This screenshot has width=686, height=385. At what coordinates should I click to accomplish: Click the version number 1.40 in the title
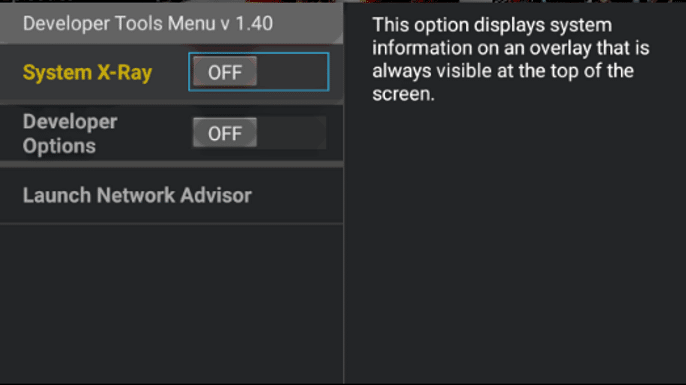254,24
